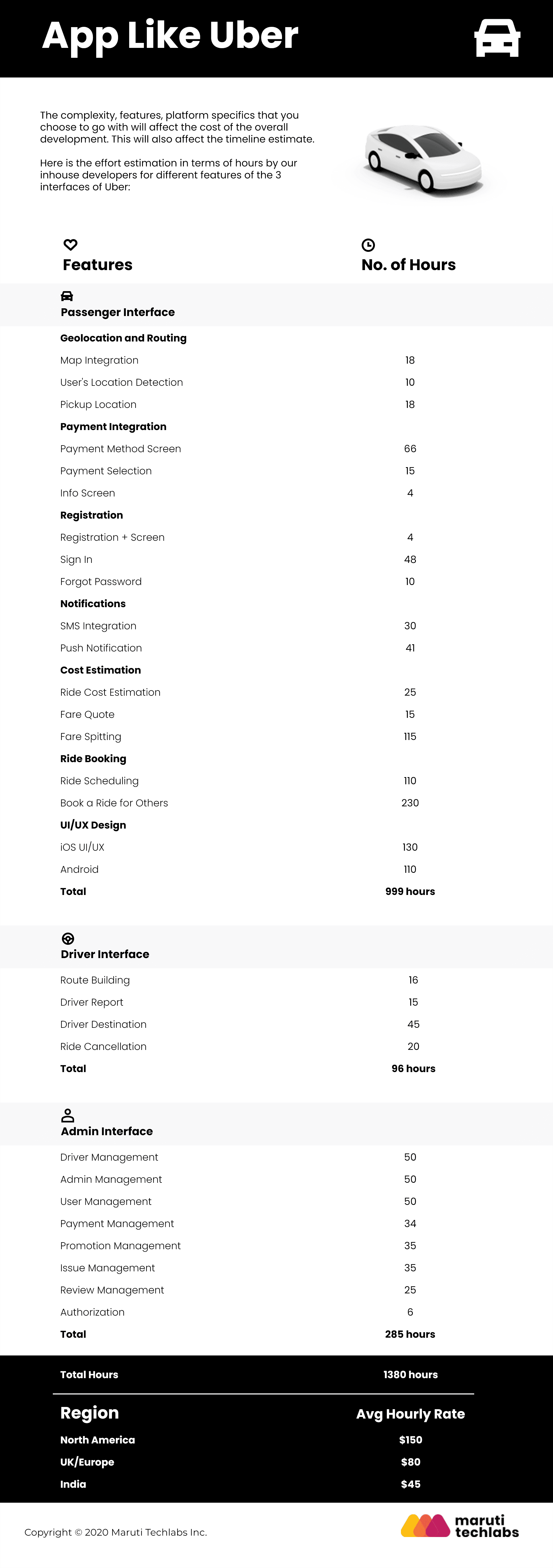
Task: Click the car/taxi app icon top right
Action: click(x=496, y=40)
